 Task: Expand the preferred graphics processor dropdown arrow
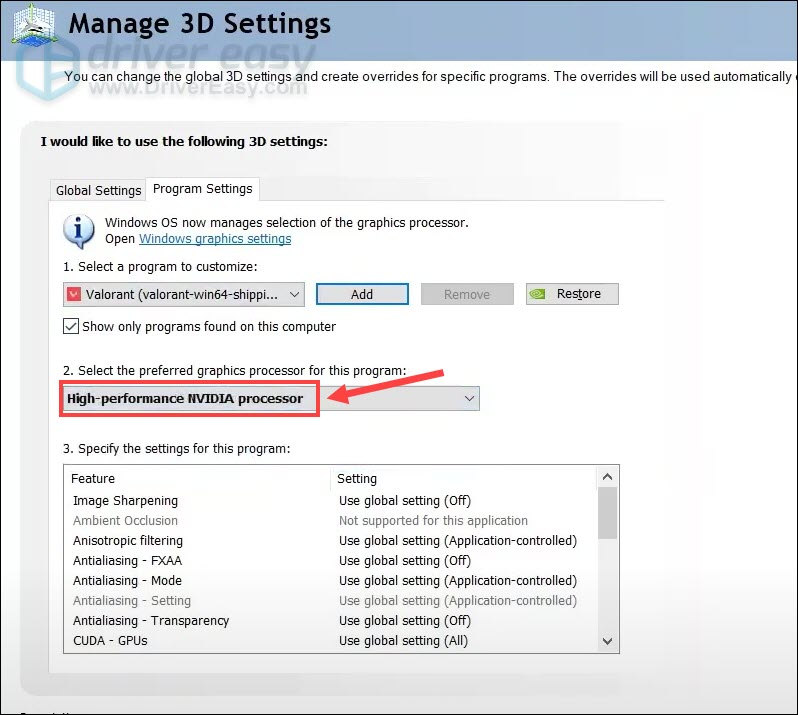click(x=469, y=398)
